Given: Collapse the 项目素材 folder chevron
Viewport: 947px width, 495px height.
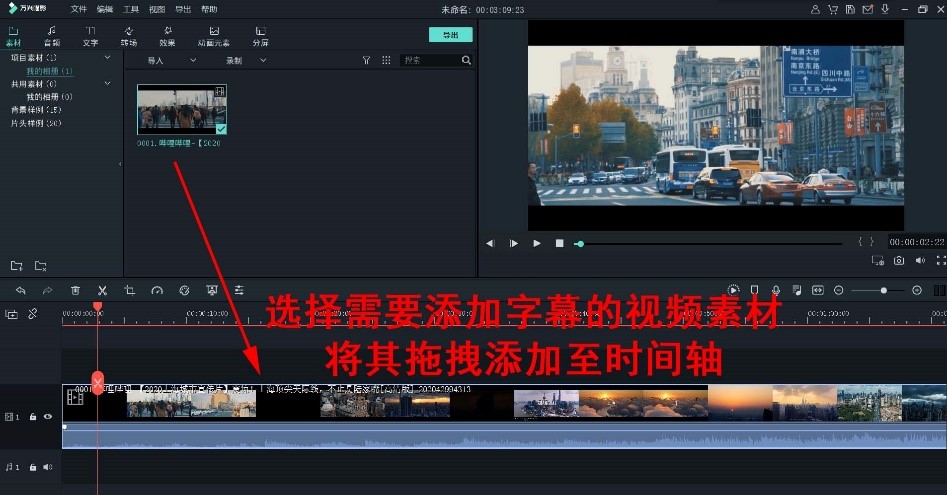Looking at the screenshot, I should [x=108, y=57].
